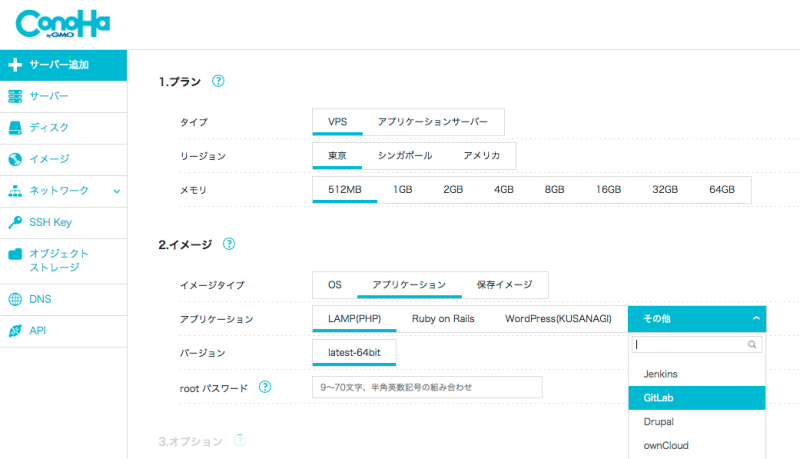800x459 pixels.
Task: Select 16GB memory plan
Action: click(609, 190)
